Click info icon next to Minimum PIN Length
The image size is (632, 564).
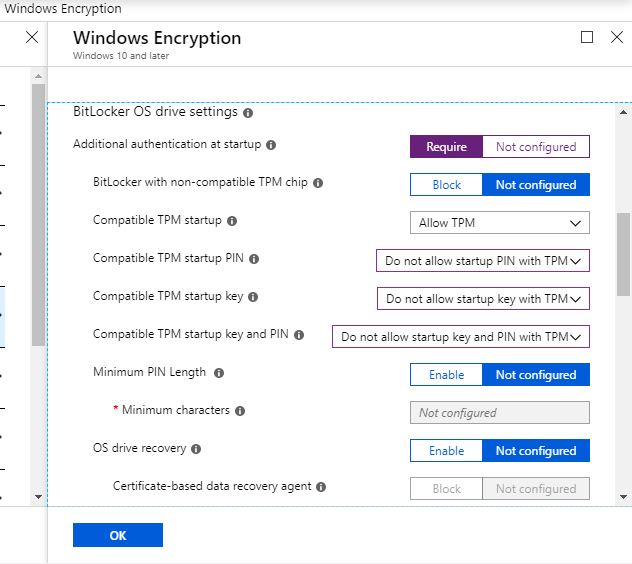tap(219, 373)
